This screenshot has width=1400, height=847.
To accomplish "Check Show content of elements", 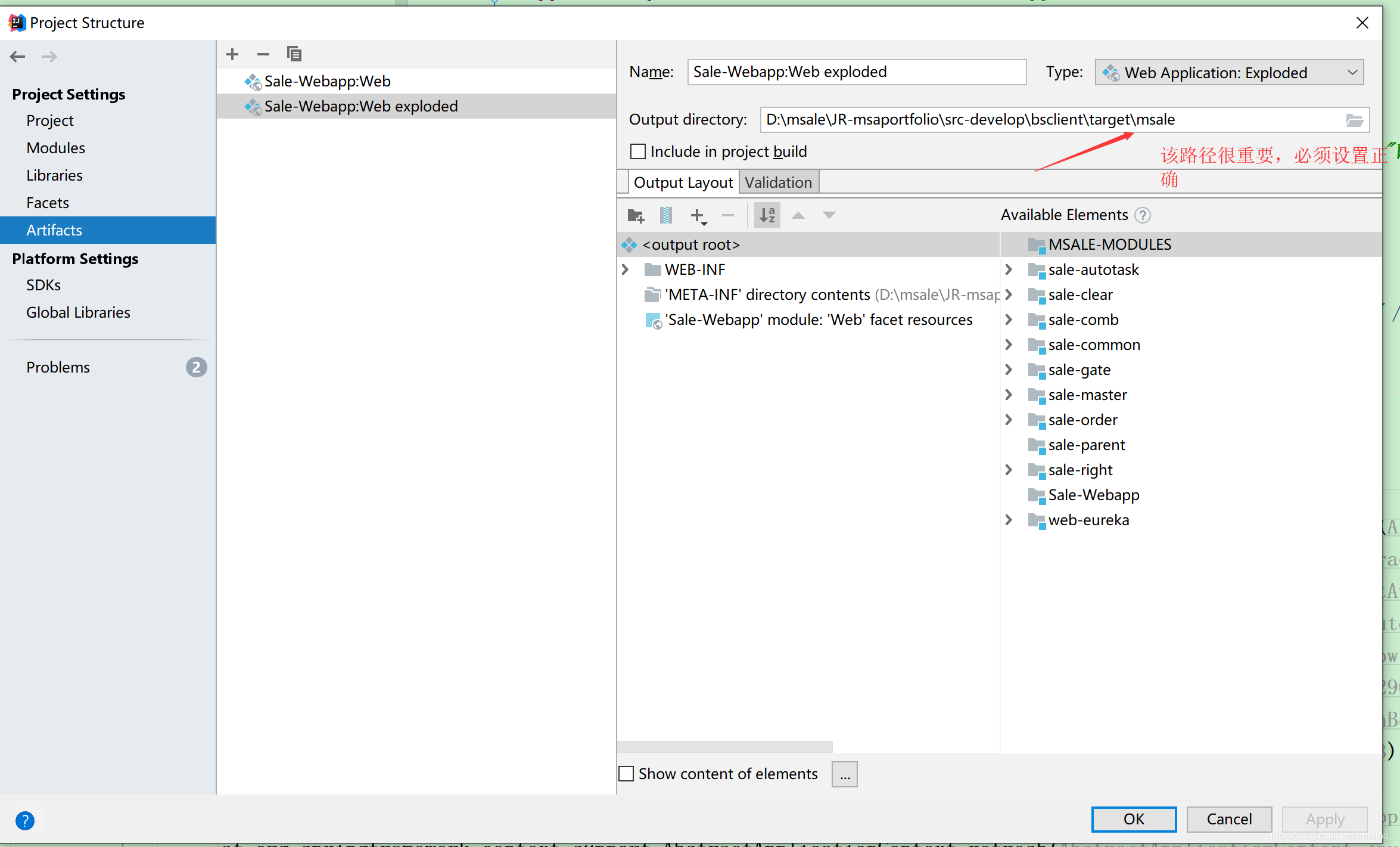I will coord(626,774).
